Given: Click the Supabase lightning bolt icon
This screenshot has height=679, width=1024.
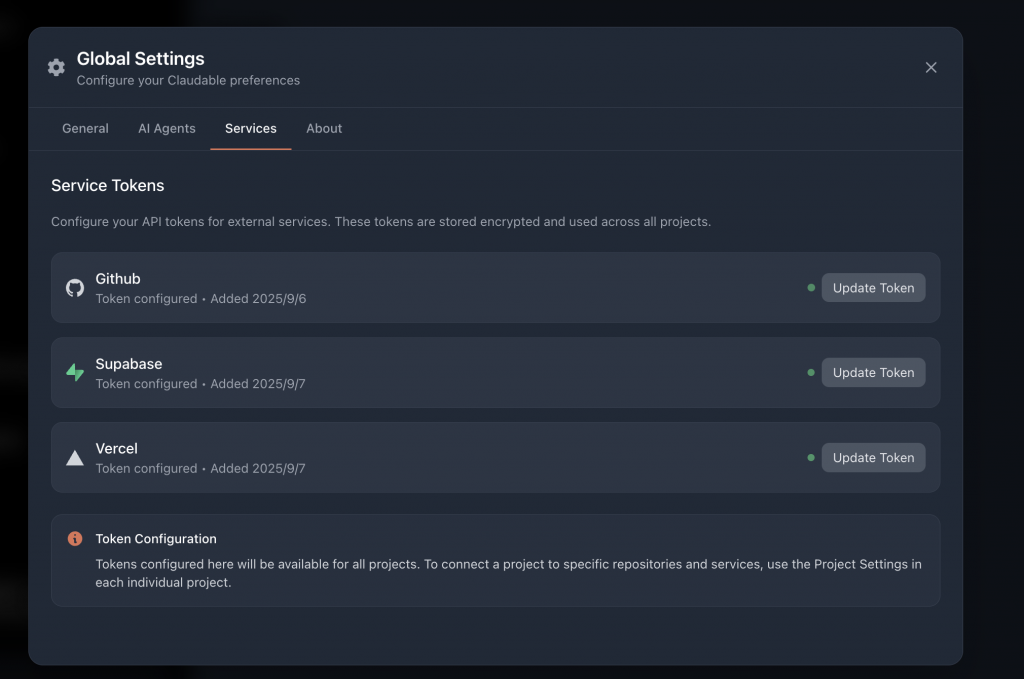Looking at the screenshot, I should click(x=75, y=373).
